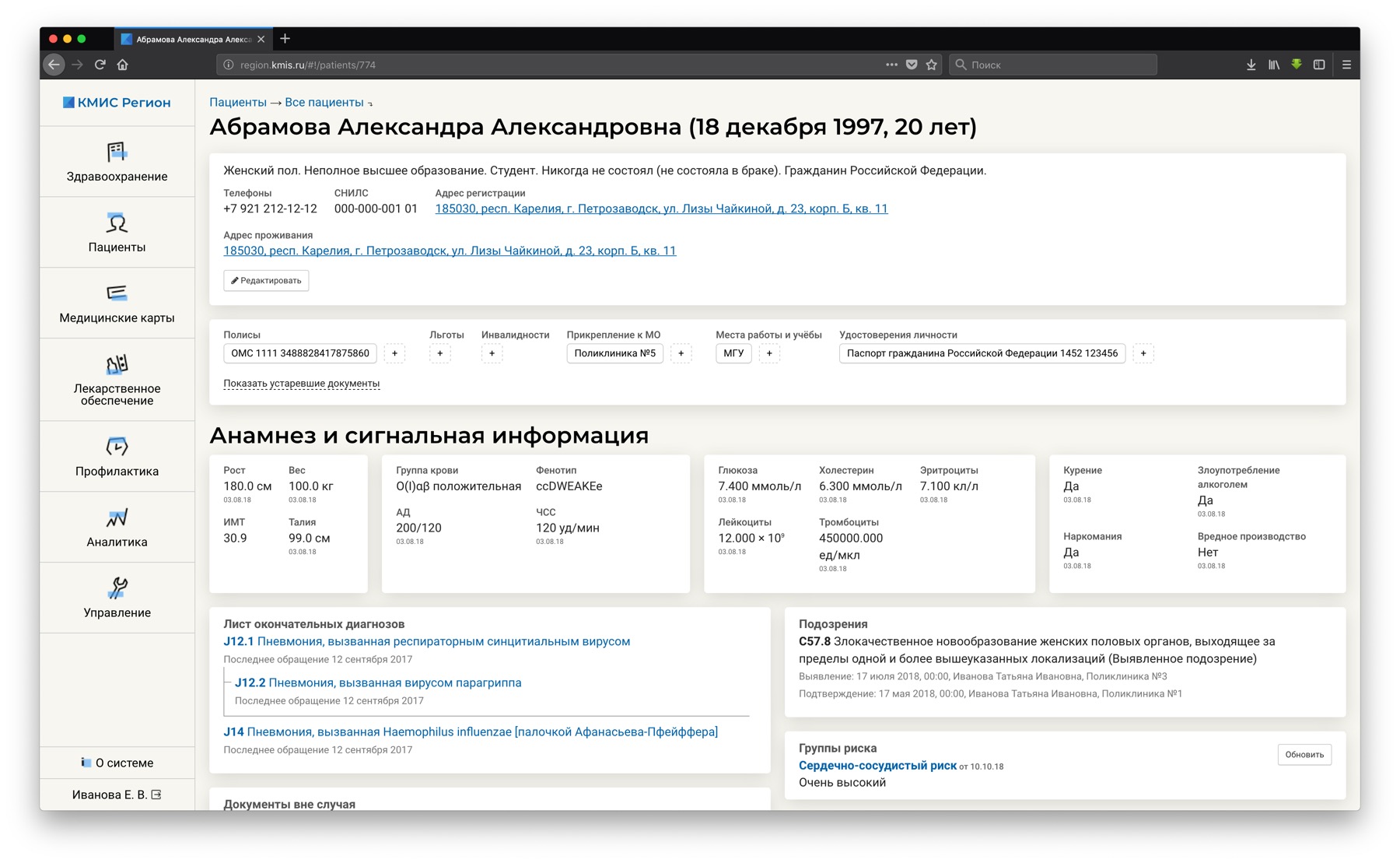Click the green extension icon in toolbar
Image resolution: width=1400 pixels, height=863 pixels.
1297,65
